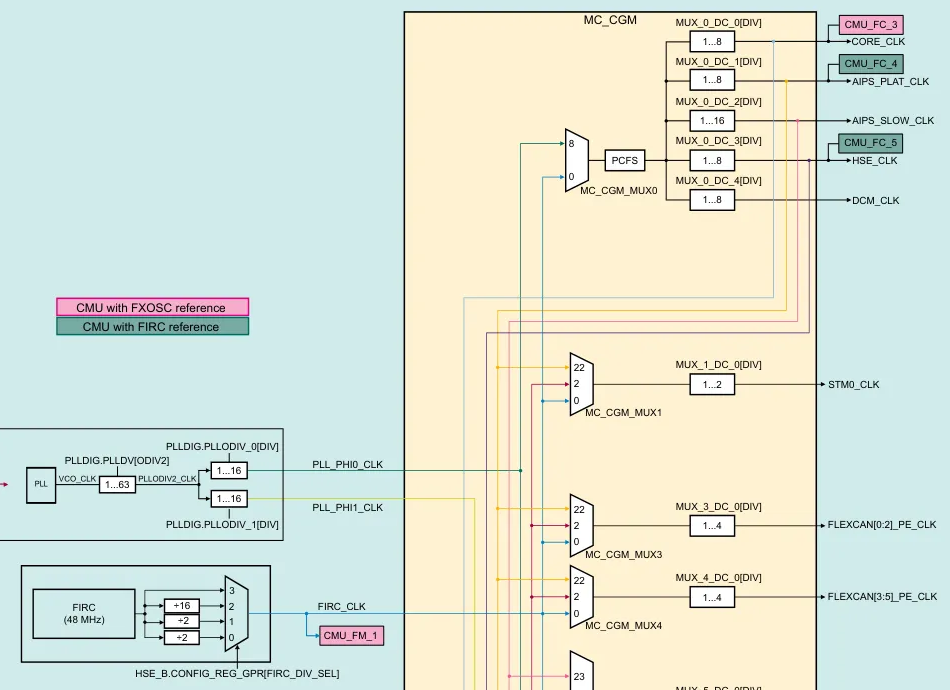Click the FIRC_CLK signal label
The width and height of the screenshot is (950, 690).
point(342,606)
